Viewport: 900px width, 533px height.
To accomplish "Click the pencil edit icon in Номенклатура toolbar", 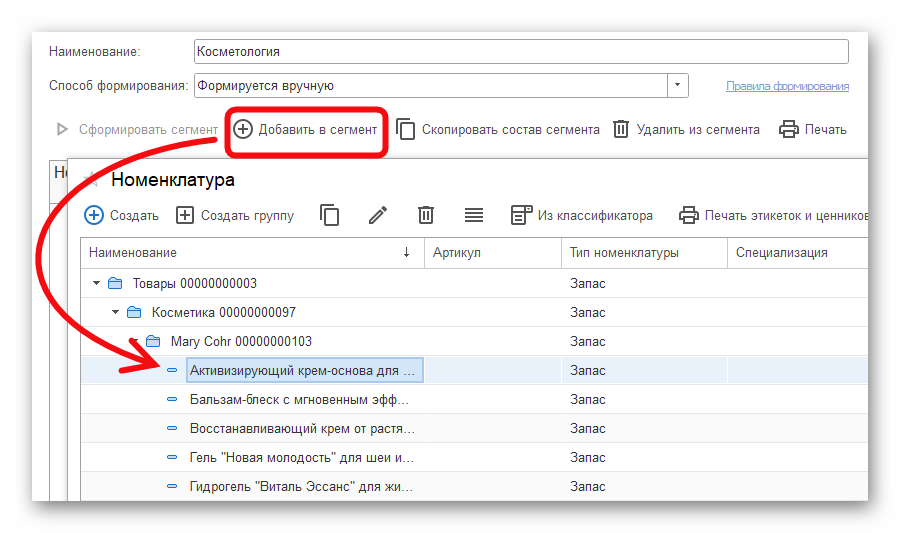I will 378,216.
